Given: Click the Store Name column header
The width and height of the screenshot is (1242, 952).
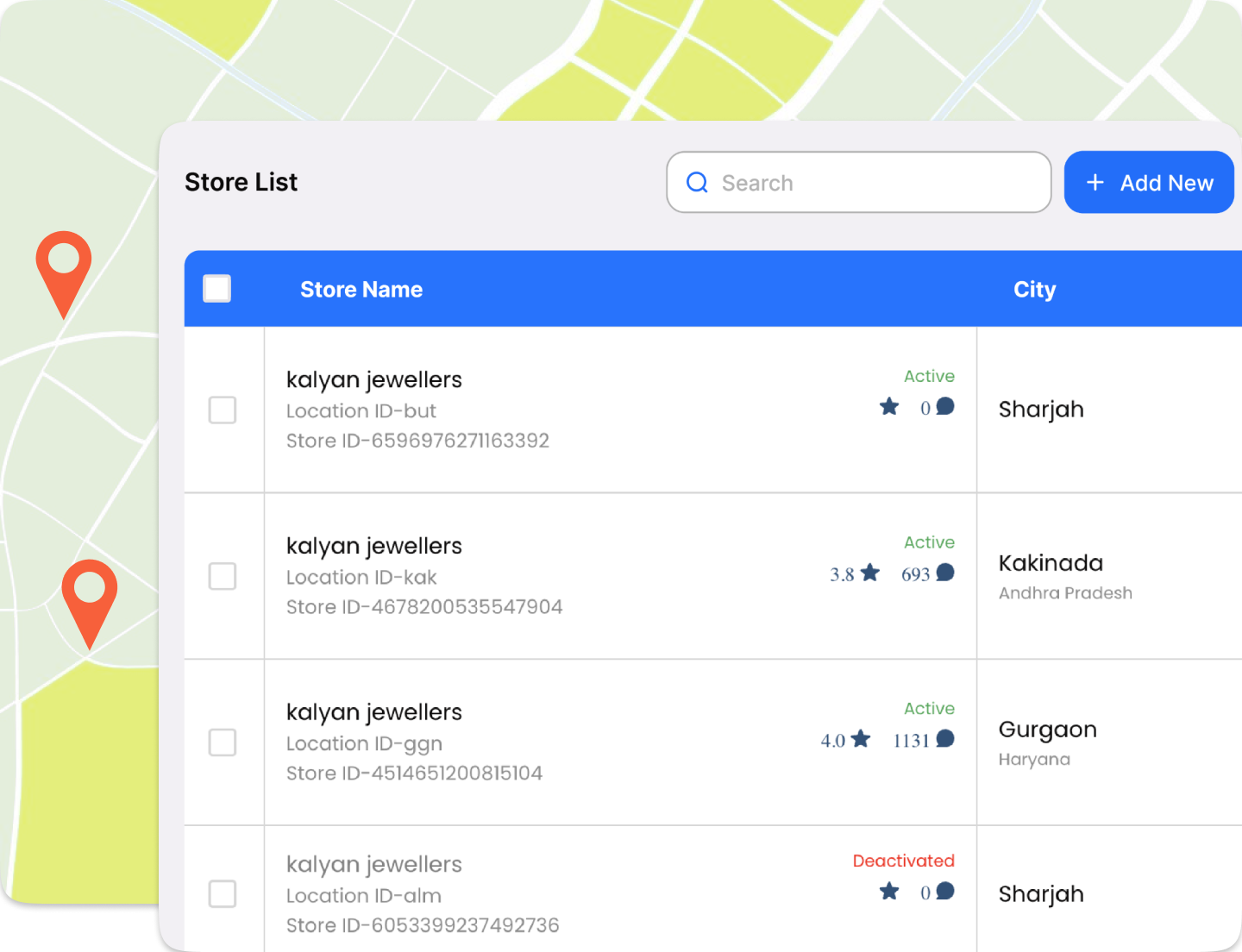Looking at the screenshot, I should tap(361, 290).
